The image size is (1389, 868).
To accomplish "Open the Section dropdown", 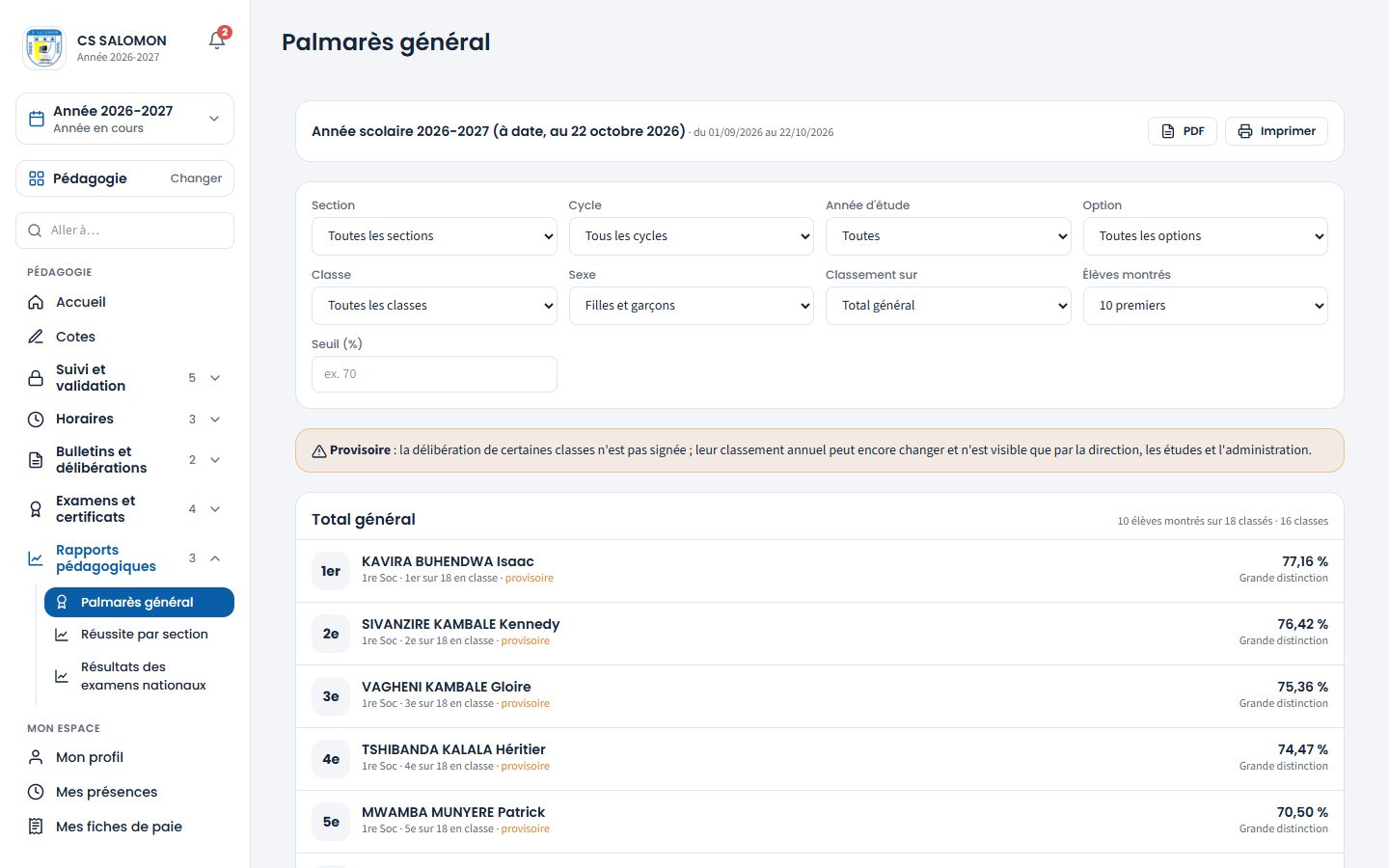I will (434, 236).
